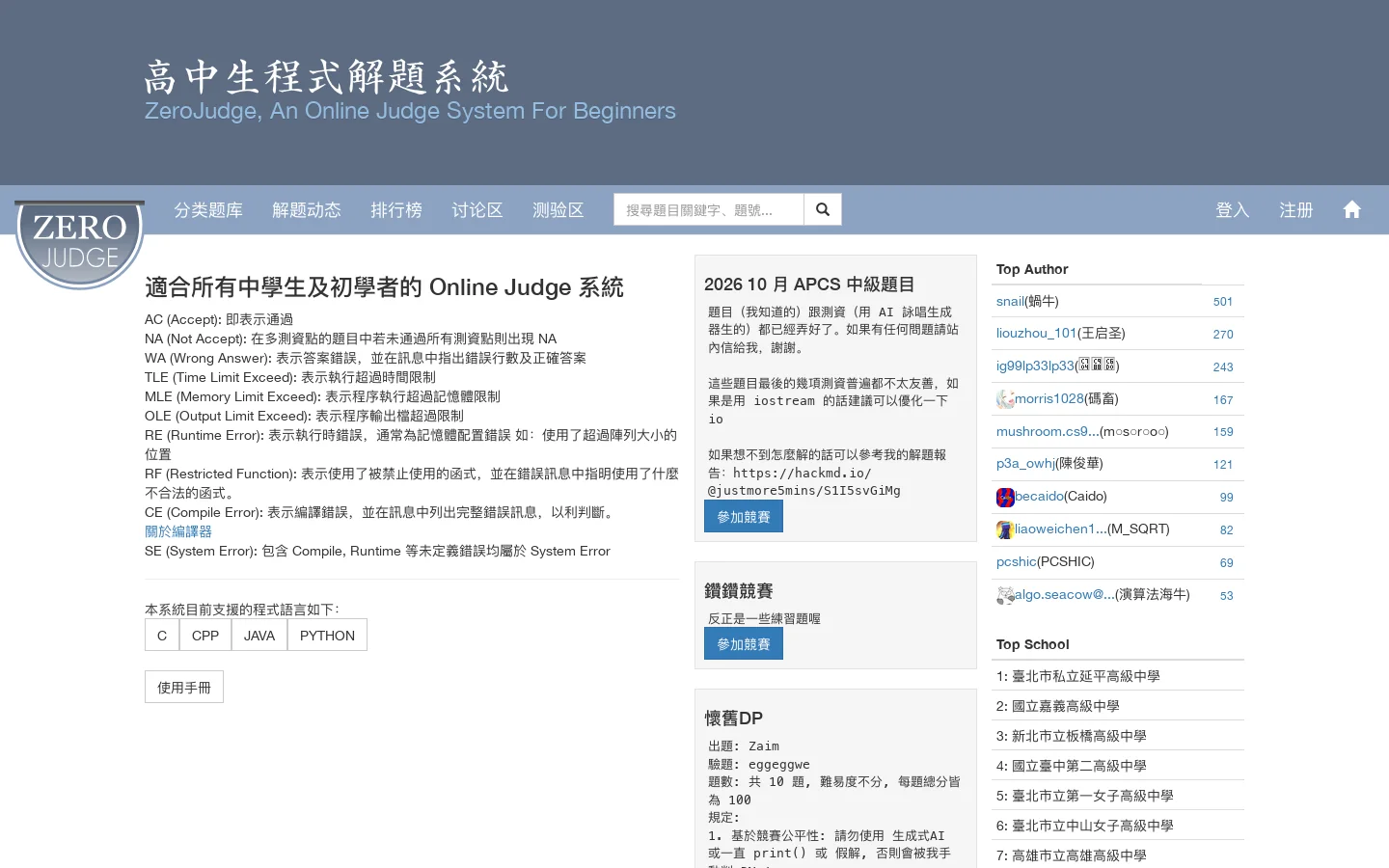Click the ZeroJudge logo badge

(x=80, y=244)
